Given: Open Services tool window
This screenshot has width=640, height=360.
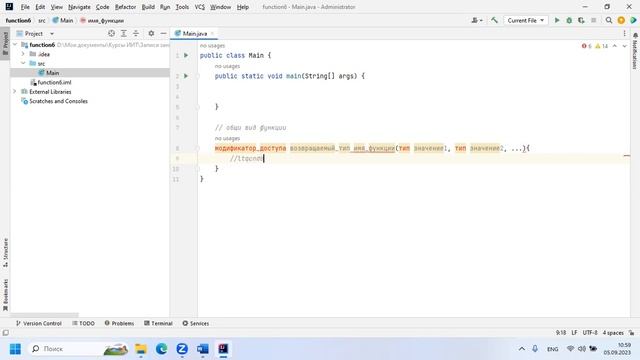Looking at the screenshot, I should point(196,323).
